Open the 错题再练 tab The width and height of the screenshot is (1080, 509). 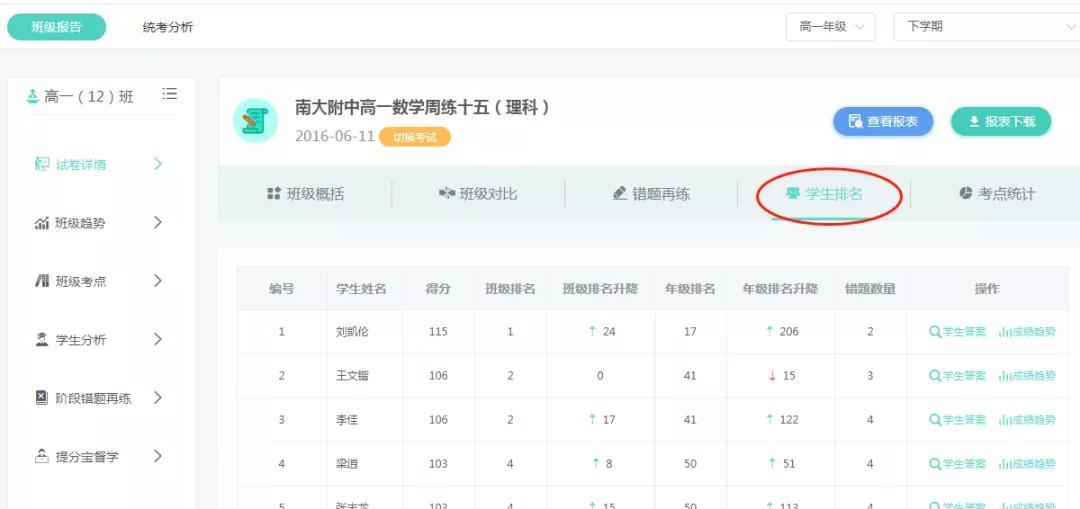(651, 194)
